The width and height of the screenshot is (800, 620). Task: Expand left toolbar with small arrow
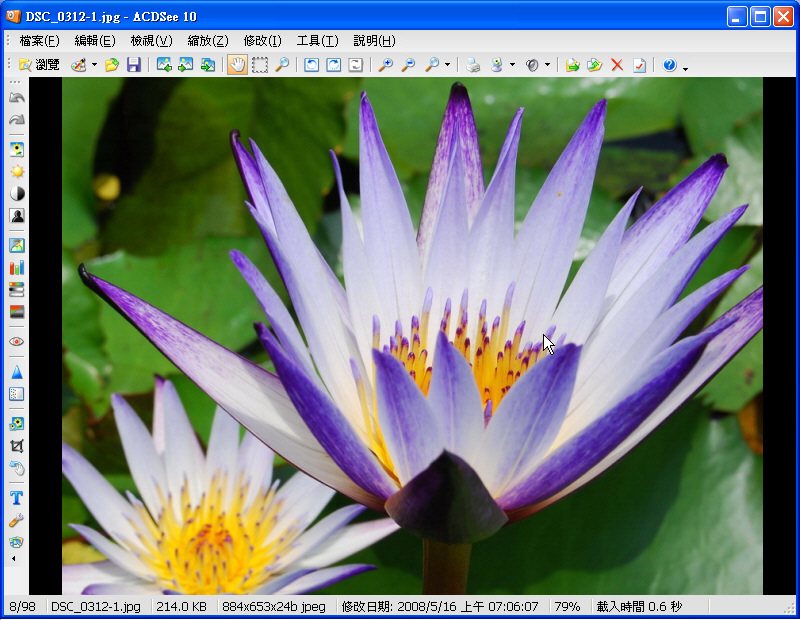click(14, 559)
